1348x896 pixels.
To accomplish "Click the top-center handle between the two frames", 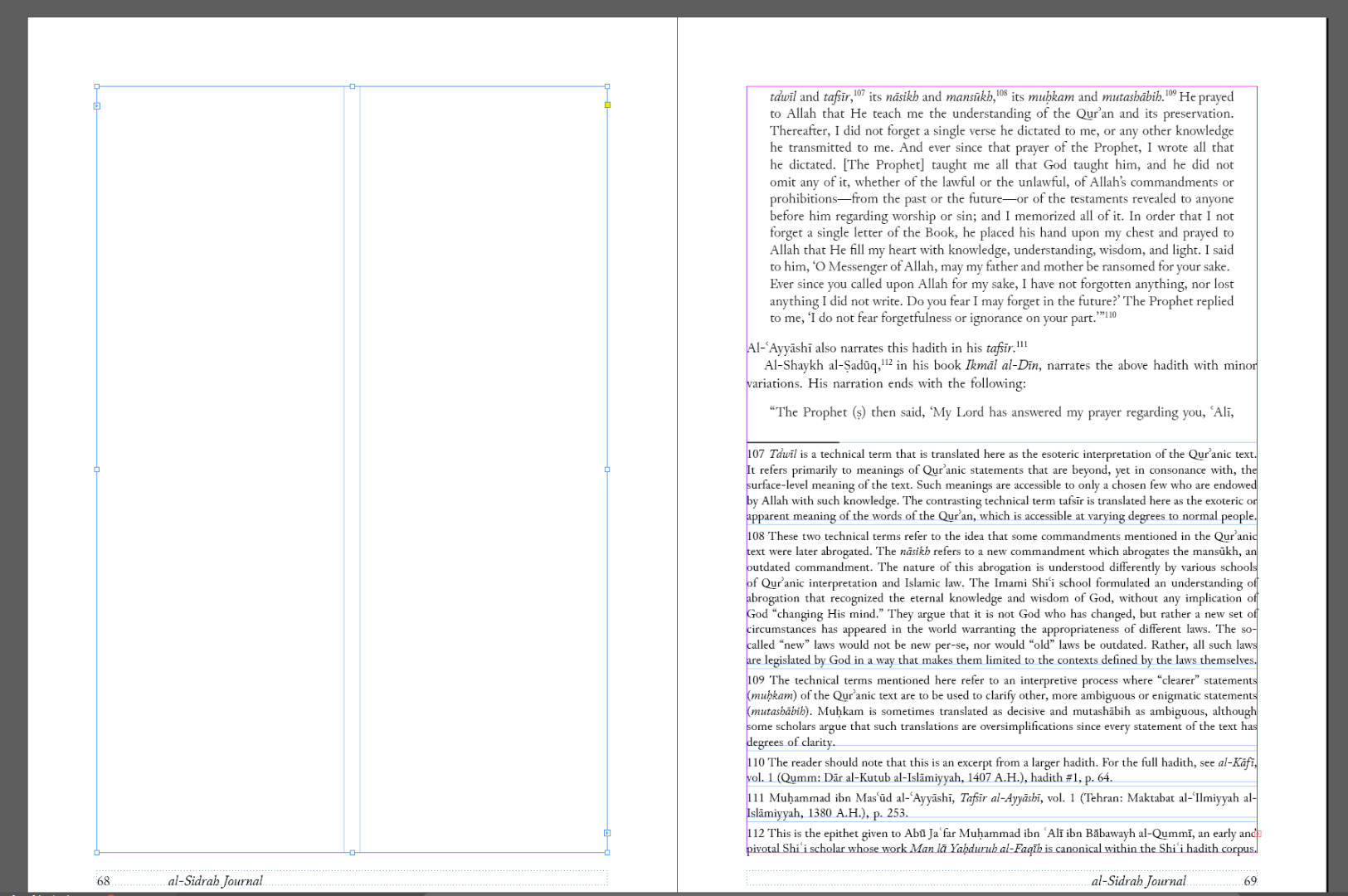I will pos(353,85).
